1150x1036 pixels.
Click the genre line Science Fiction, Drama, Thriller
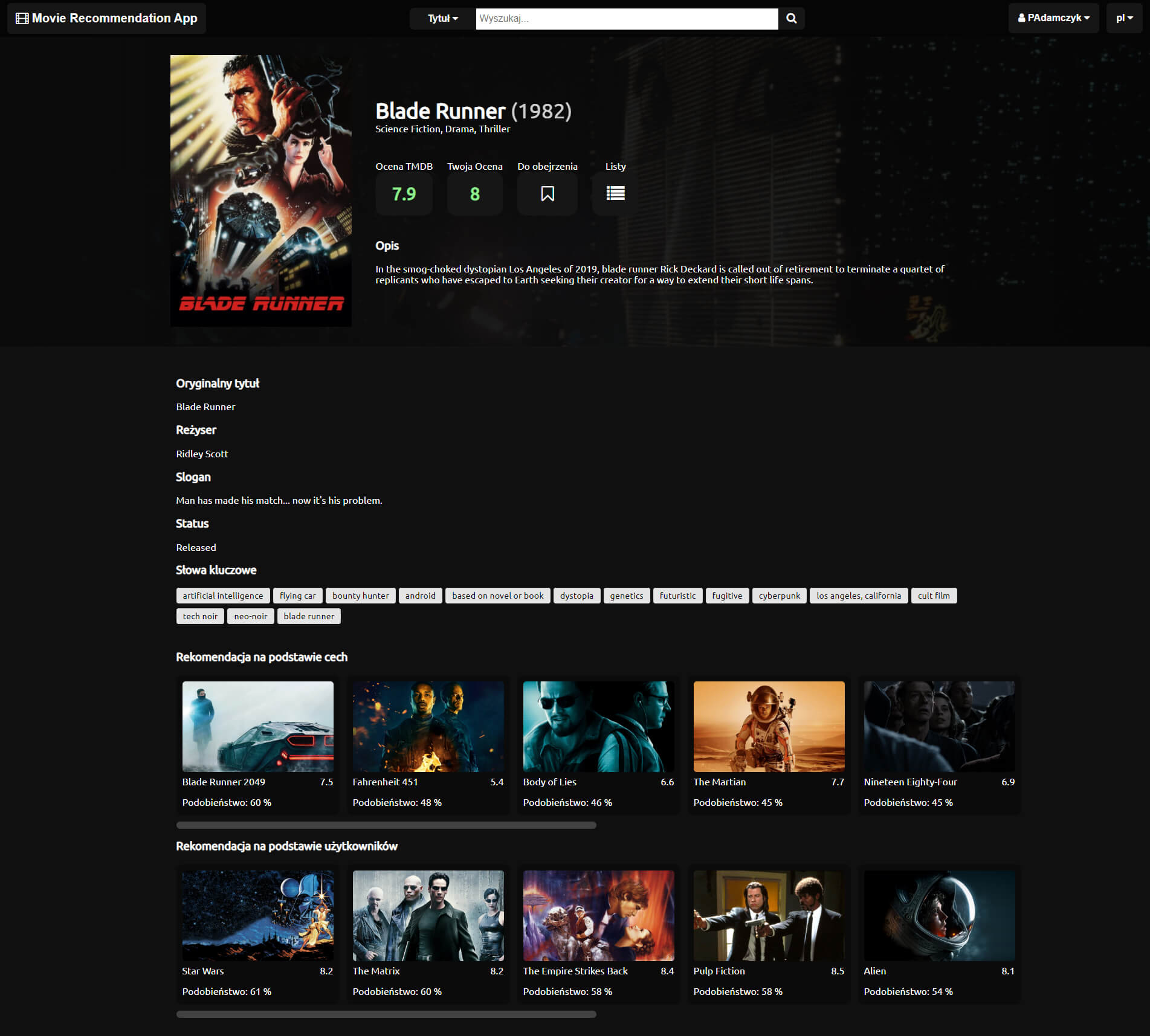(x=442, y=129)
